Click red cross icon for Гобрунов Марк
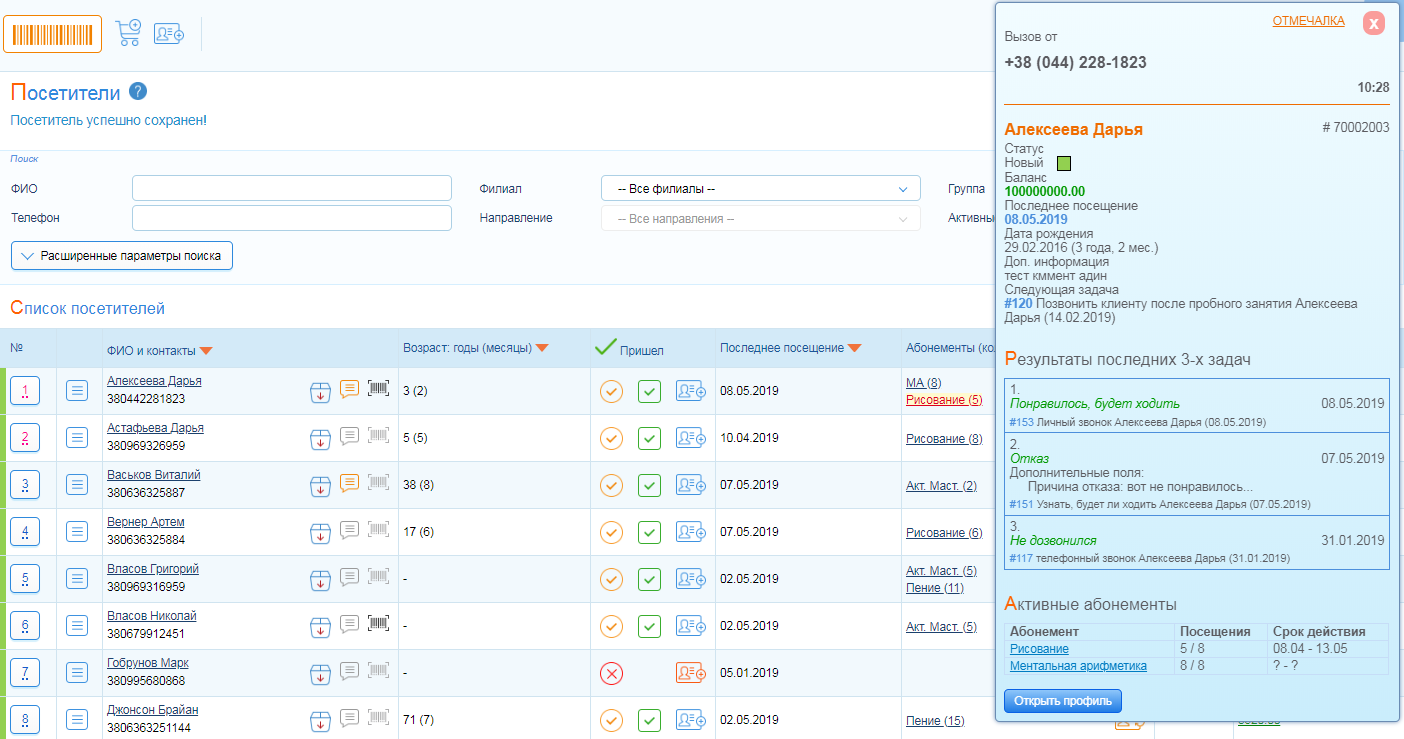This screenshot has height=739, width=1404. (x=611, y=673)
